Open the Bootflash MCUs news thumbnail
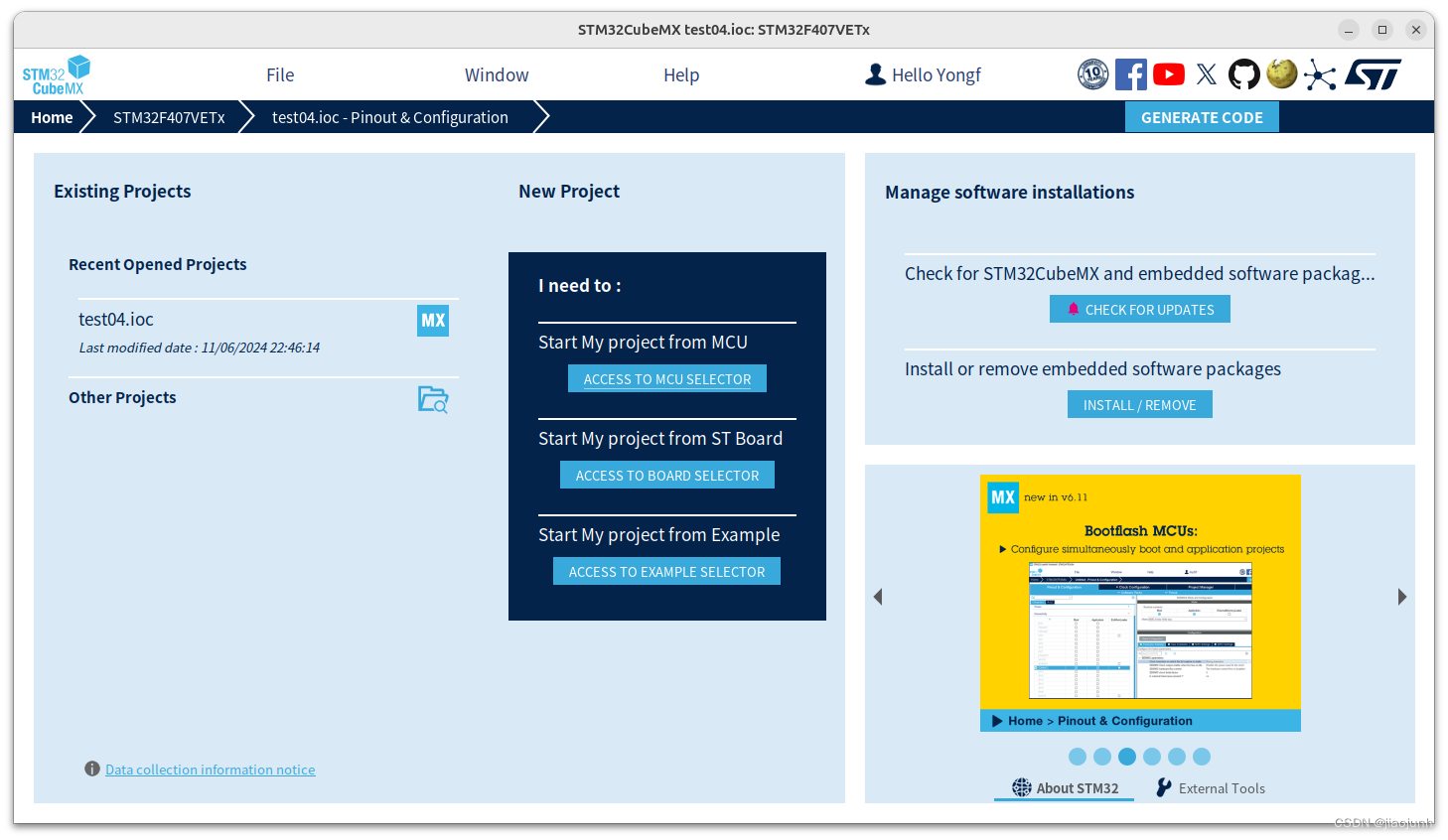 pyautogui.click(x=1140, y=630)
